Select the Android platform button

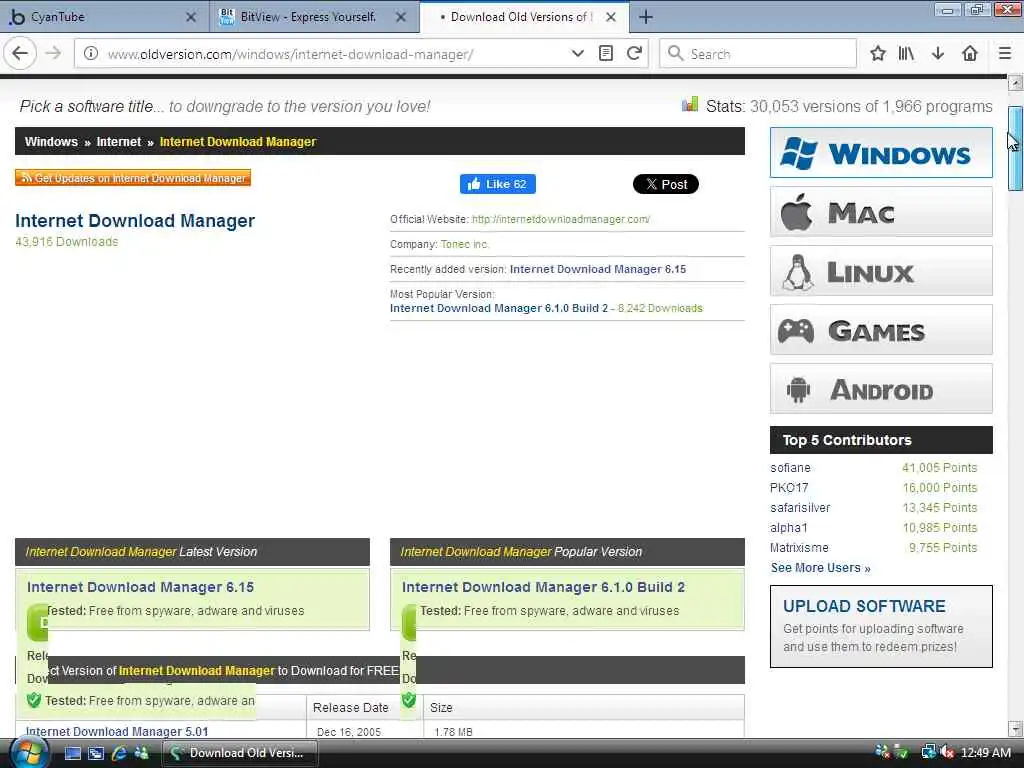point(881,389)
